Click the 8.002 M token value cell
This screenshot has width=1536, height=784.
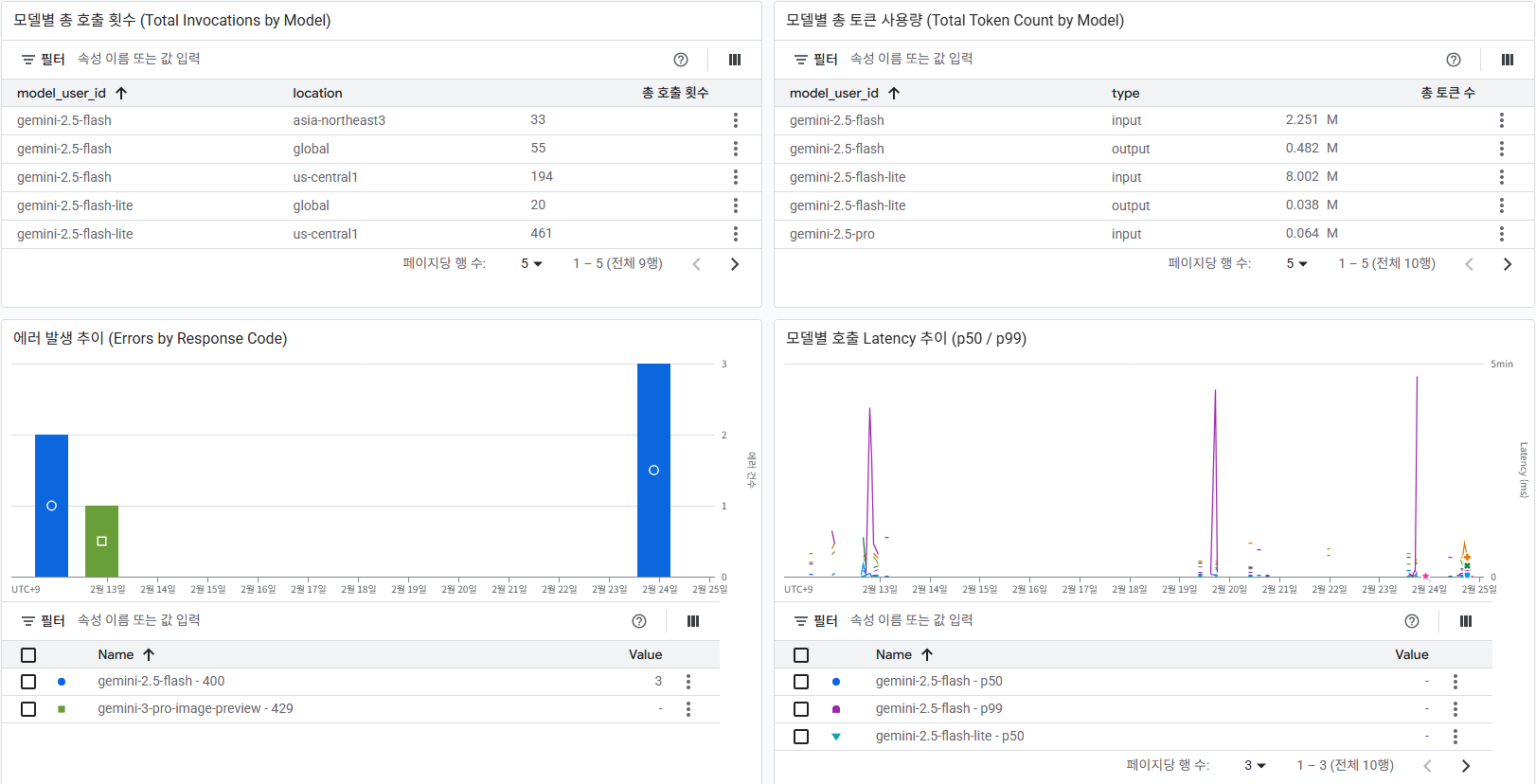(1312, 177)
